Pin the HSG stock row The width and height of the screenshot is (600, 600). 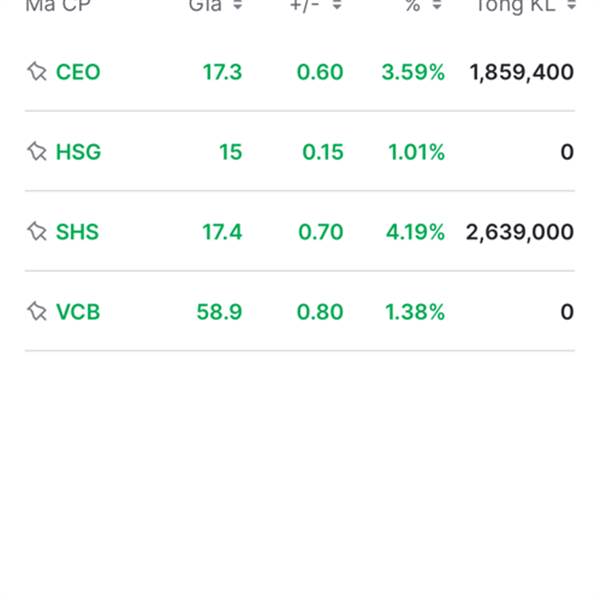pos(37,152)
